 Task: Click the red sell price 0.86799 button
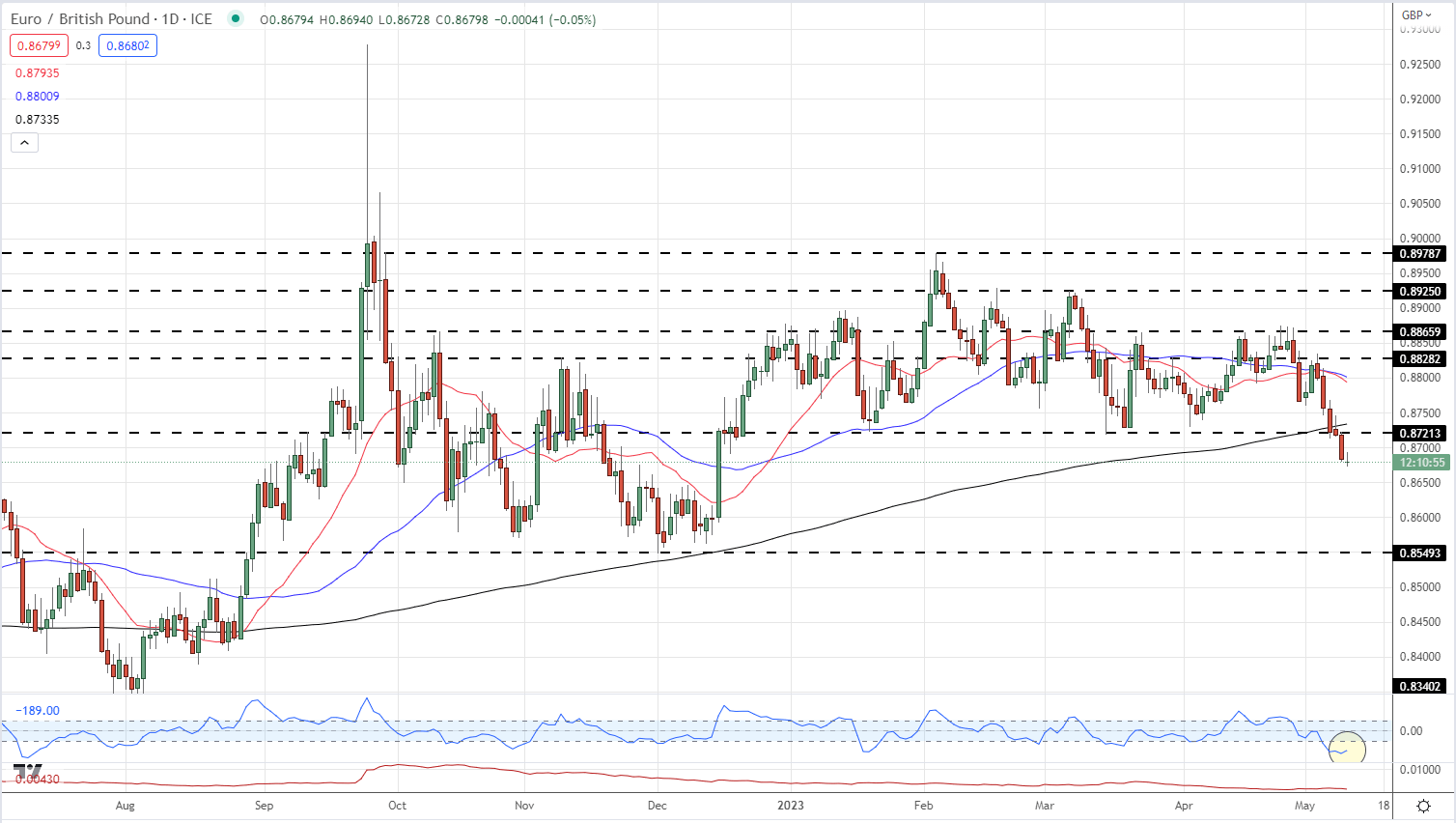tap(39, 45)
